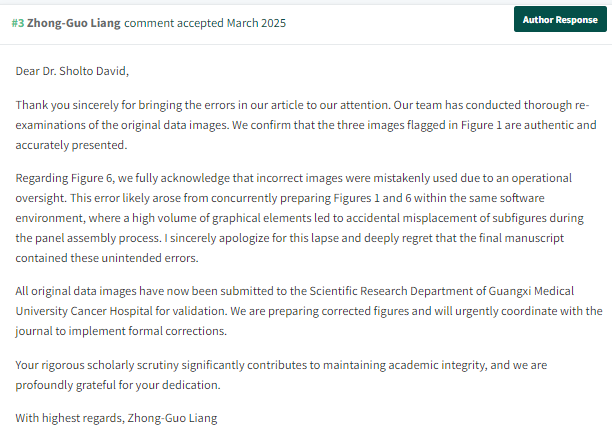Open Zhong-Guo Liang's author profile in header

(74, 23)
